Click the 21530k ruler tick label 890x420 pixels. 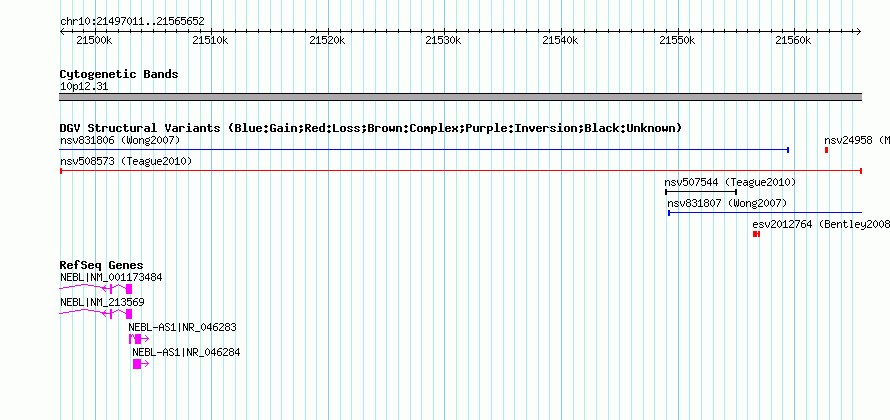tap(444, 40)
